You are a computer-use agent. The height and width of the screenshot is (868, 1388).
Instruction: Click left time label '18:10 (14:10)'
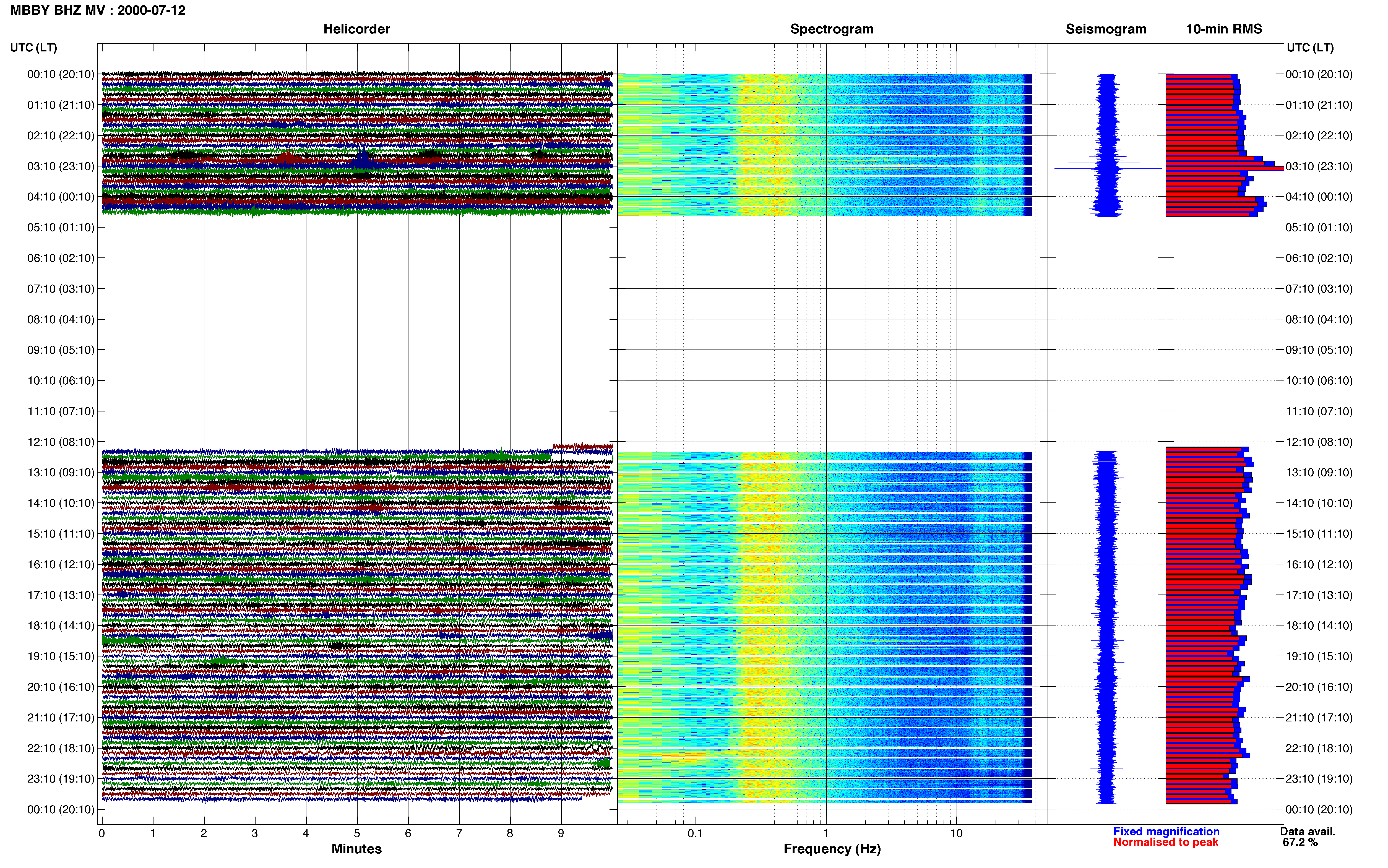pos(61,626)
